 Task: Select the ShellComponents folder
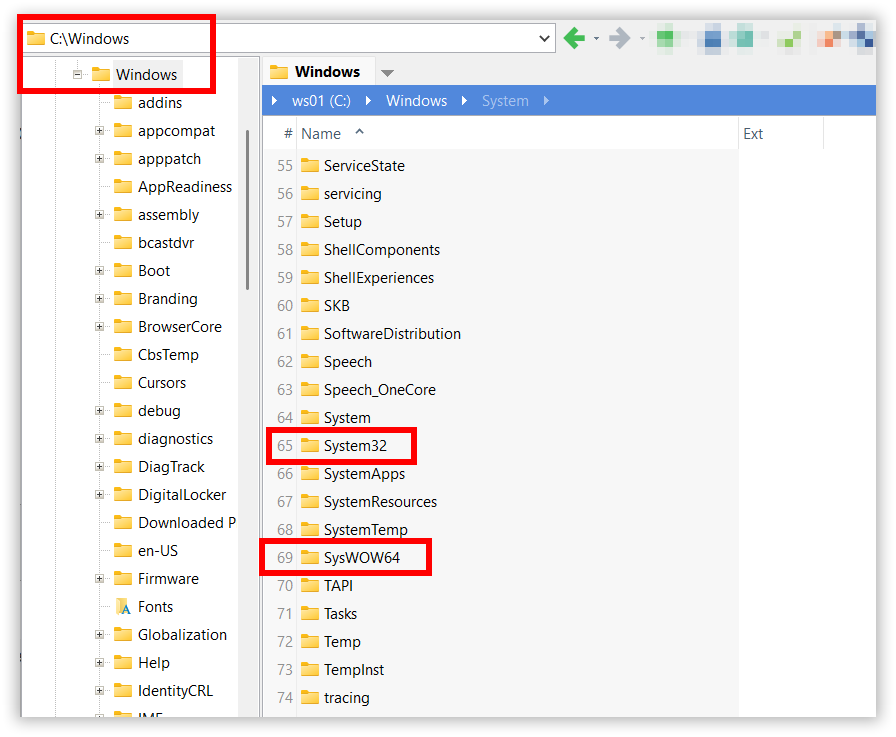pos(382,250)
